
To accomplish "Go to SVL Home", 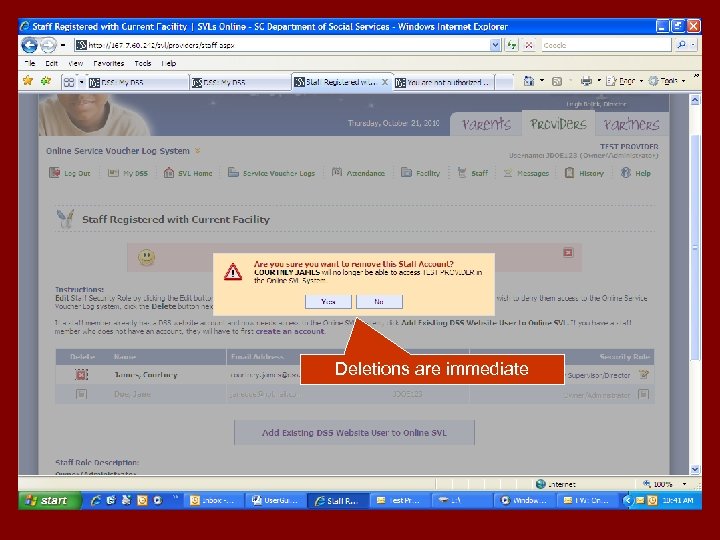I will (x=188, y=173).
